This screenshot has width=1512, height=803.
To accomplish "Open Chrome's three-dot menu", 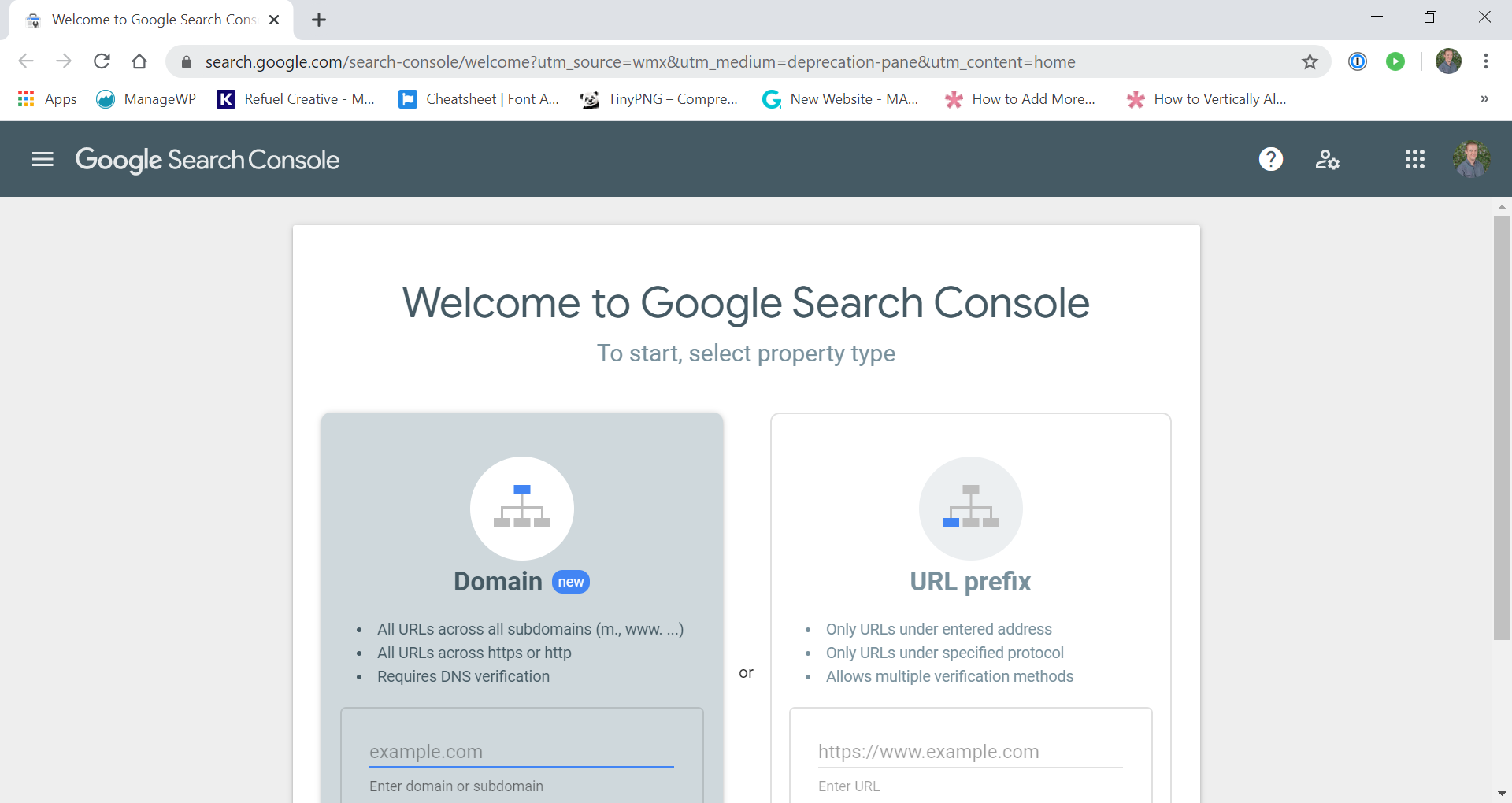I will pos(1486,61).
